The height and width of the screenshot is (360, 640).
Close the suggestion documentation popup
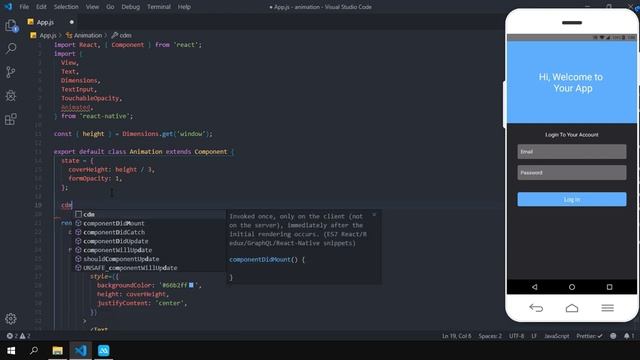tap(374, 215)
